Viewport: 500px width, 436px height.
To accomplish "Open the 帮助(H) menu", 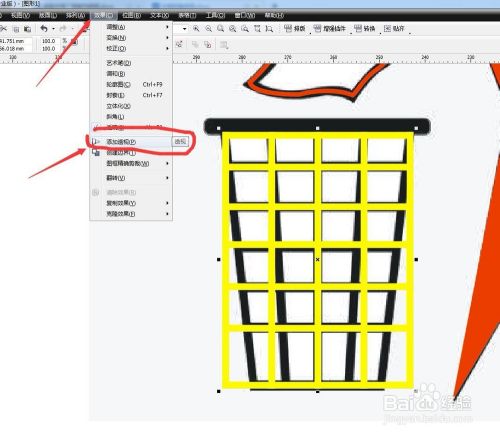I will tap(274, 15).
